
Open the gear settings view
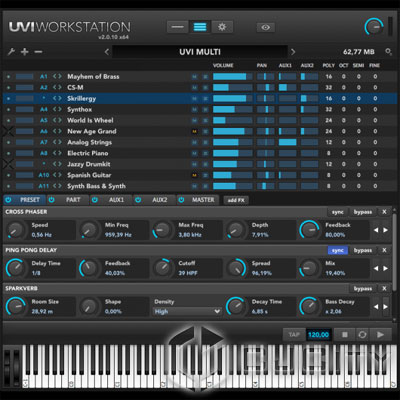click(222, 27)
